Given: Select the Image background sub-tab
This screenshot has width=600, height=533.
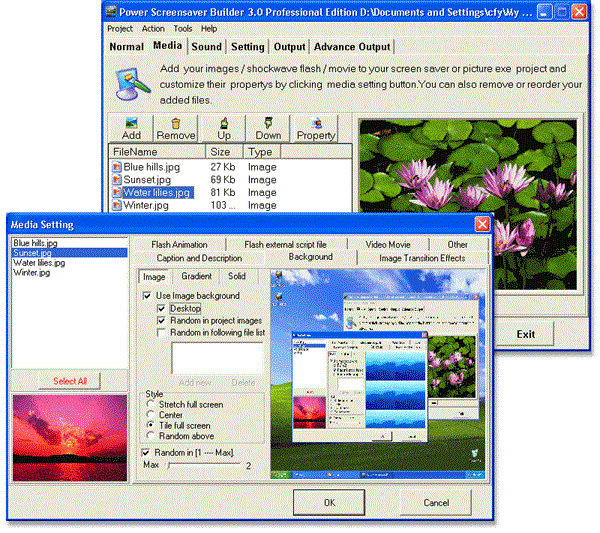Looking at the screenshot, I should point(154,277).
